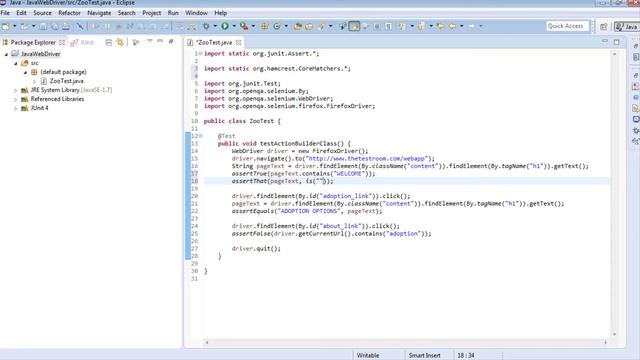This screenshot has height=360, width=640.
Task: Open the Debug button dropdown arrow
Action: (x=215, y=26)
